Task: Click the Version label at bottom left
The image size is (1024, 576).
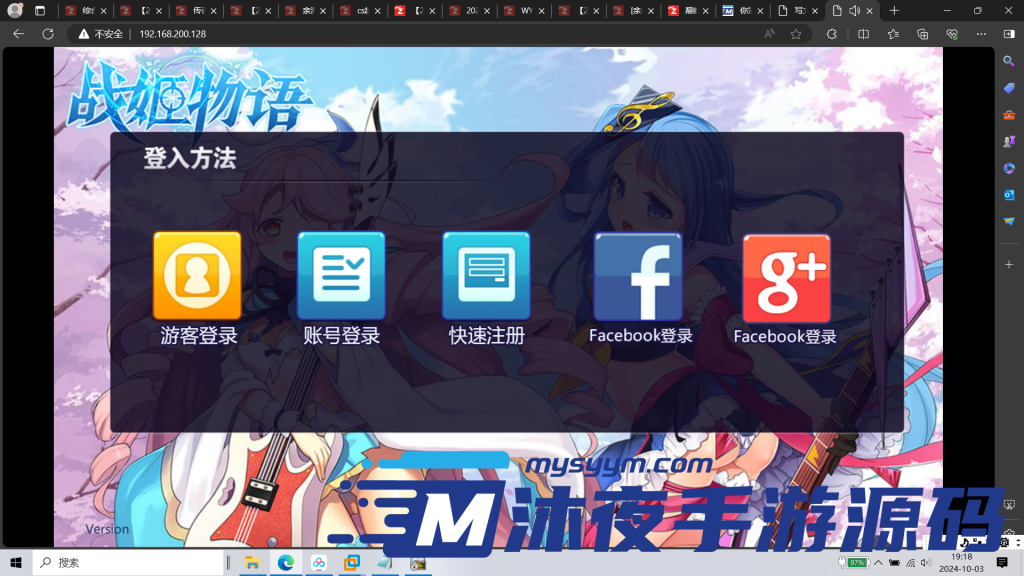Action: (x=107, y=529)
